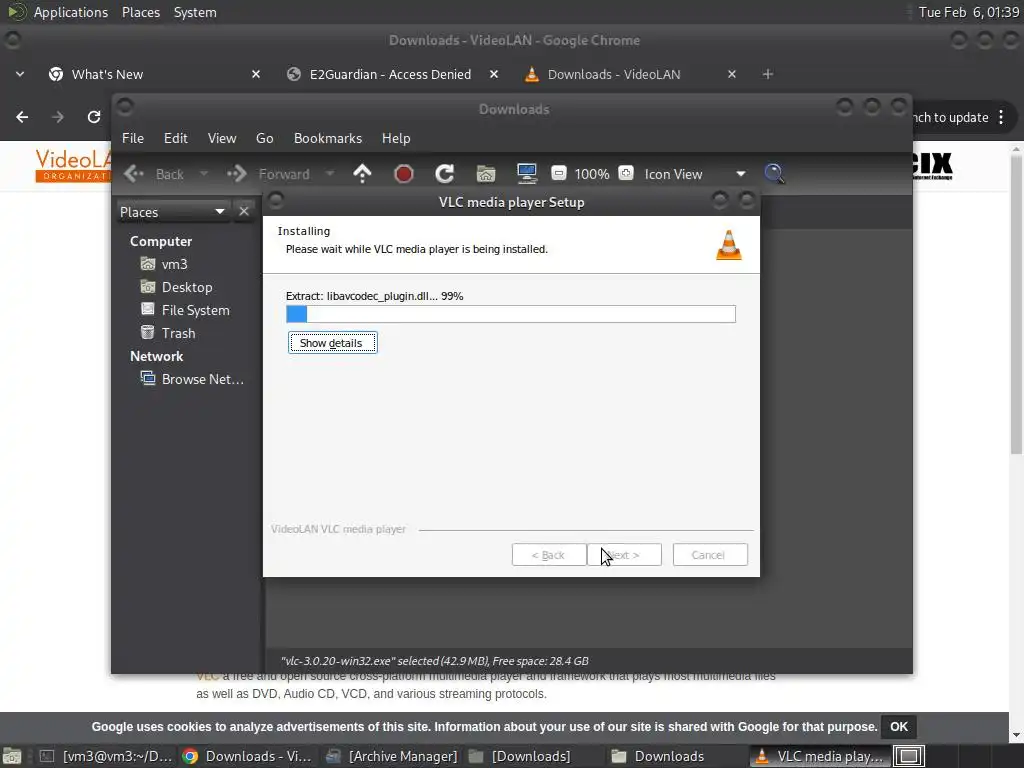
Task: Open the File menu in Downloads window
Action: point(133,138)
